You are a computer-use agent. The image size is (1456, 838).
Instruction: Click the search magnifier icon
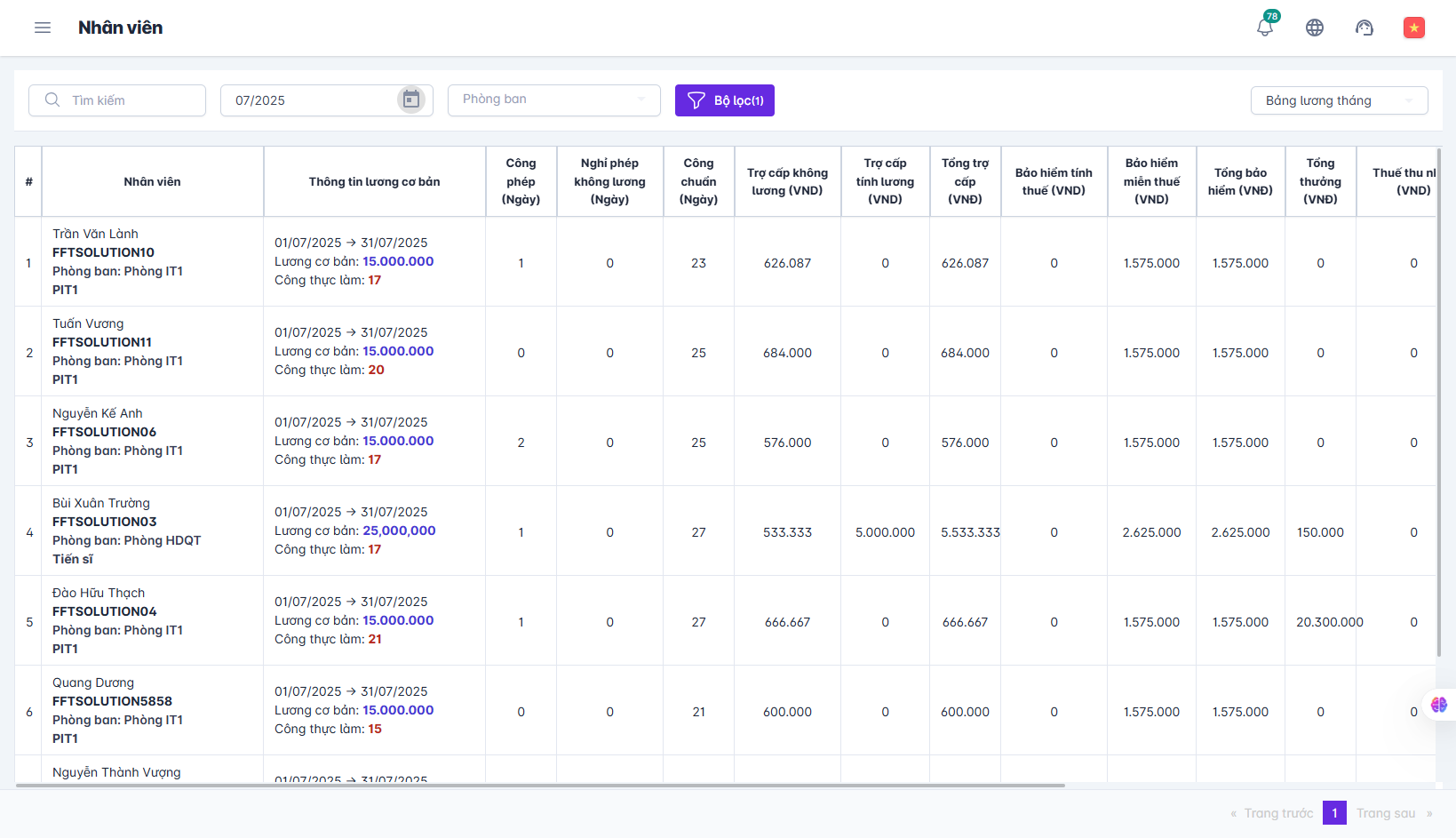52,100
